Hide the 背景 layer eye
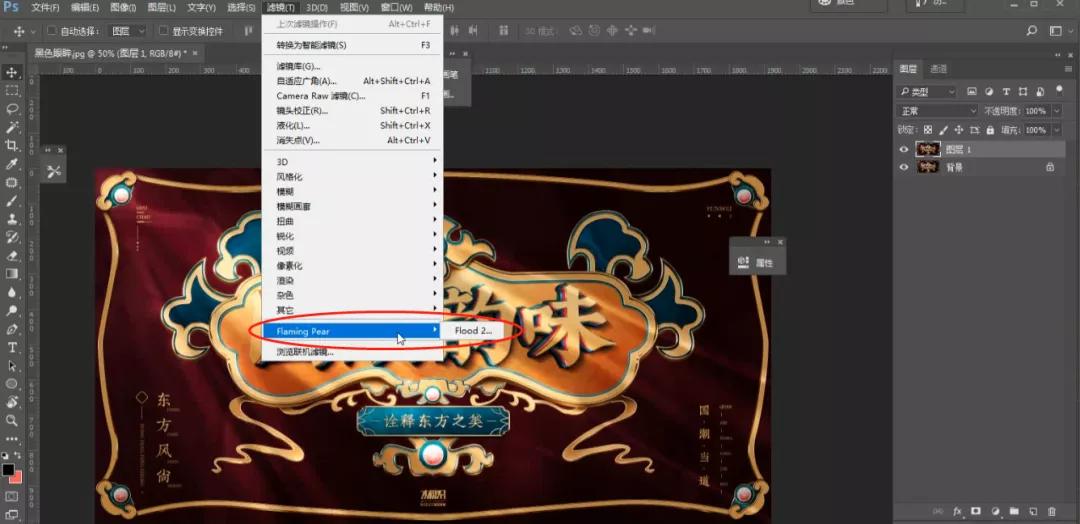1080x524 pixels. pos(904,167)
